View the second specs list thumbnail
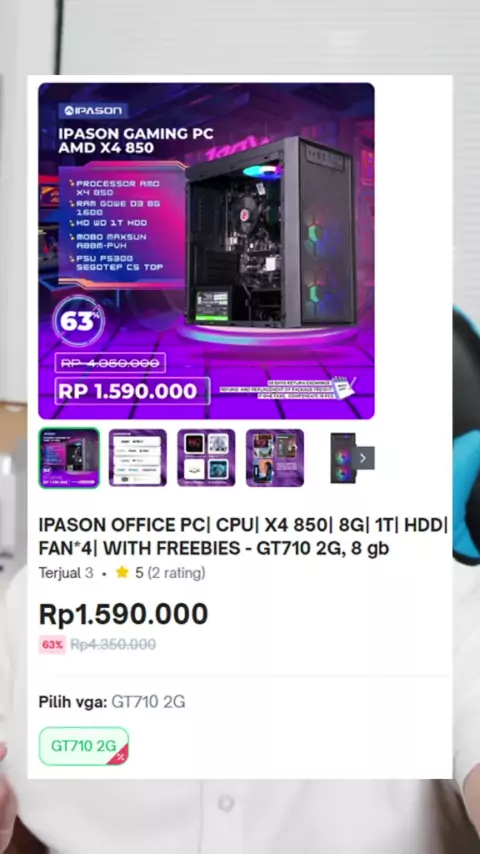Image resolution: width=480 pixels, height=854 pixels. 138,458
